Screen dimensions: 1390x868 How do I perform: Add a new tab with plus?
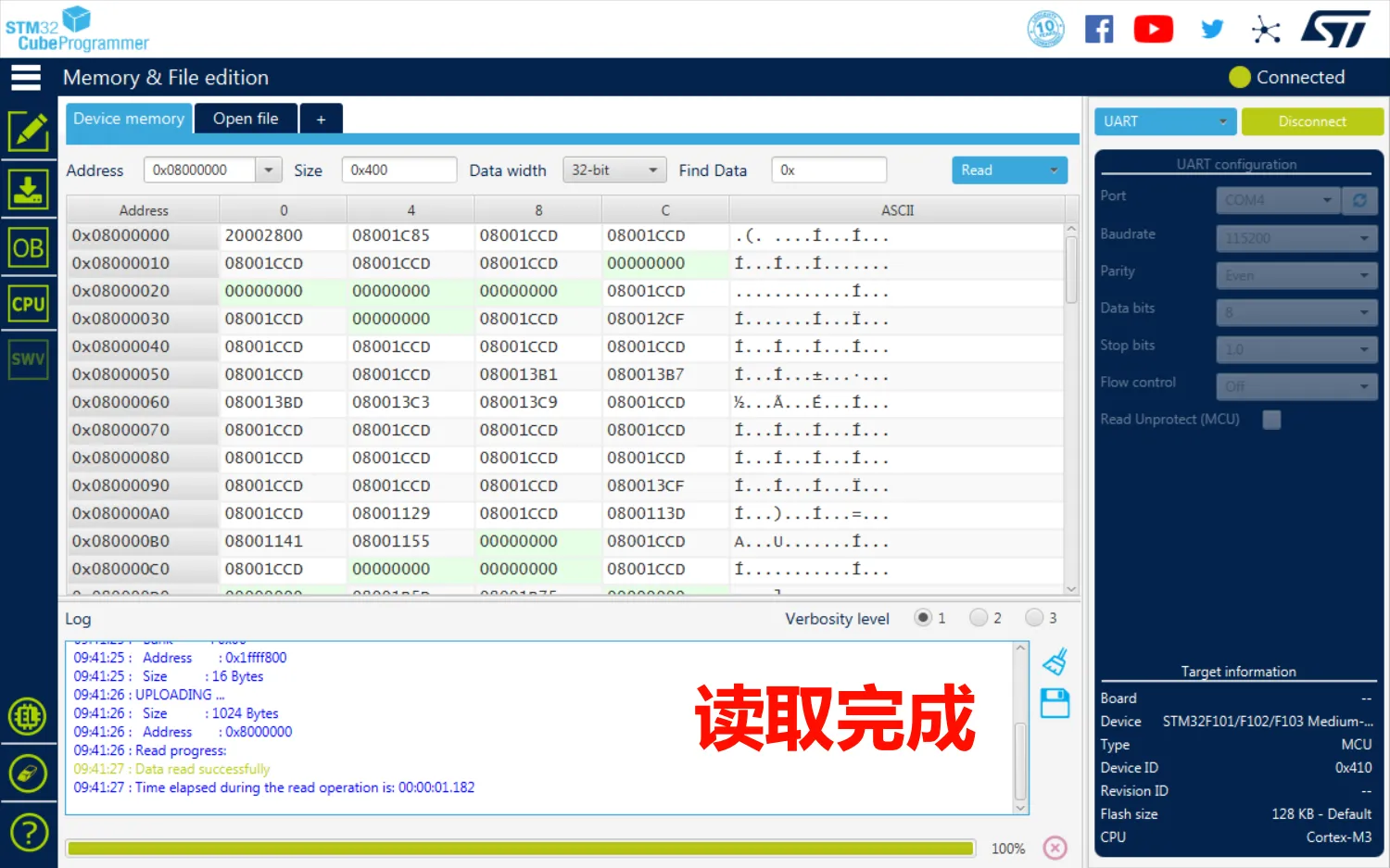tap(321, 120)
